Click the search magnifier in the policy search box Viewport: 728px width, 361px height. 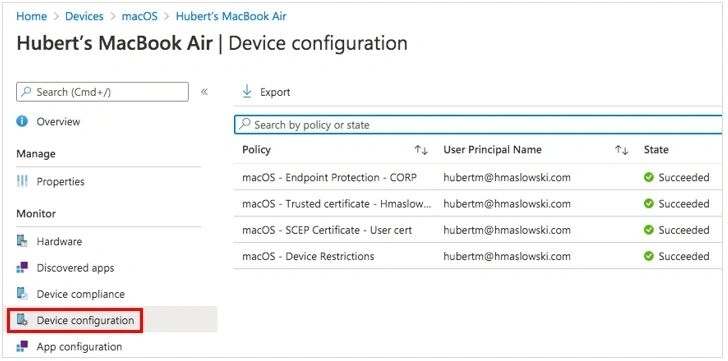click(245, 124)
